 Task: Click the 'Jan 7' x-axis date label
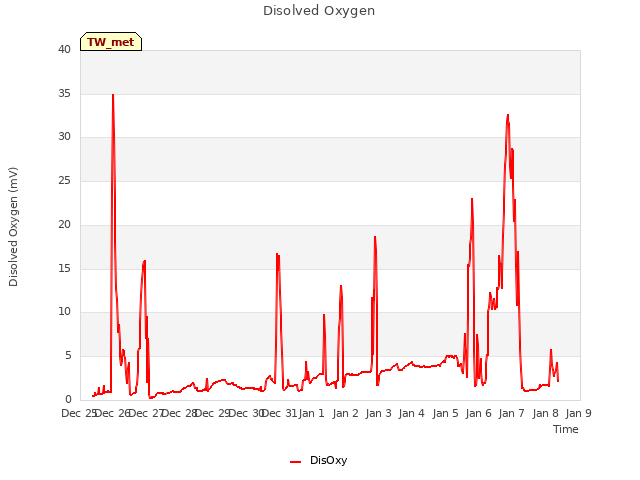[511, 413]
